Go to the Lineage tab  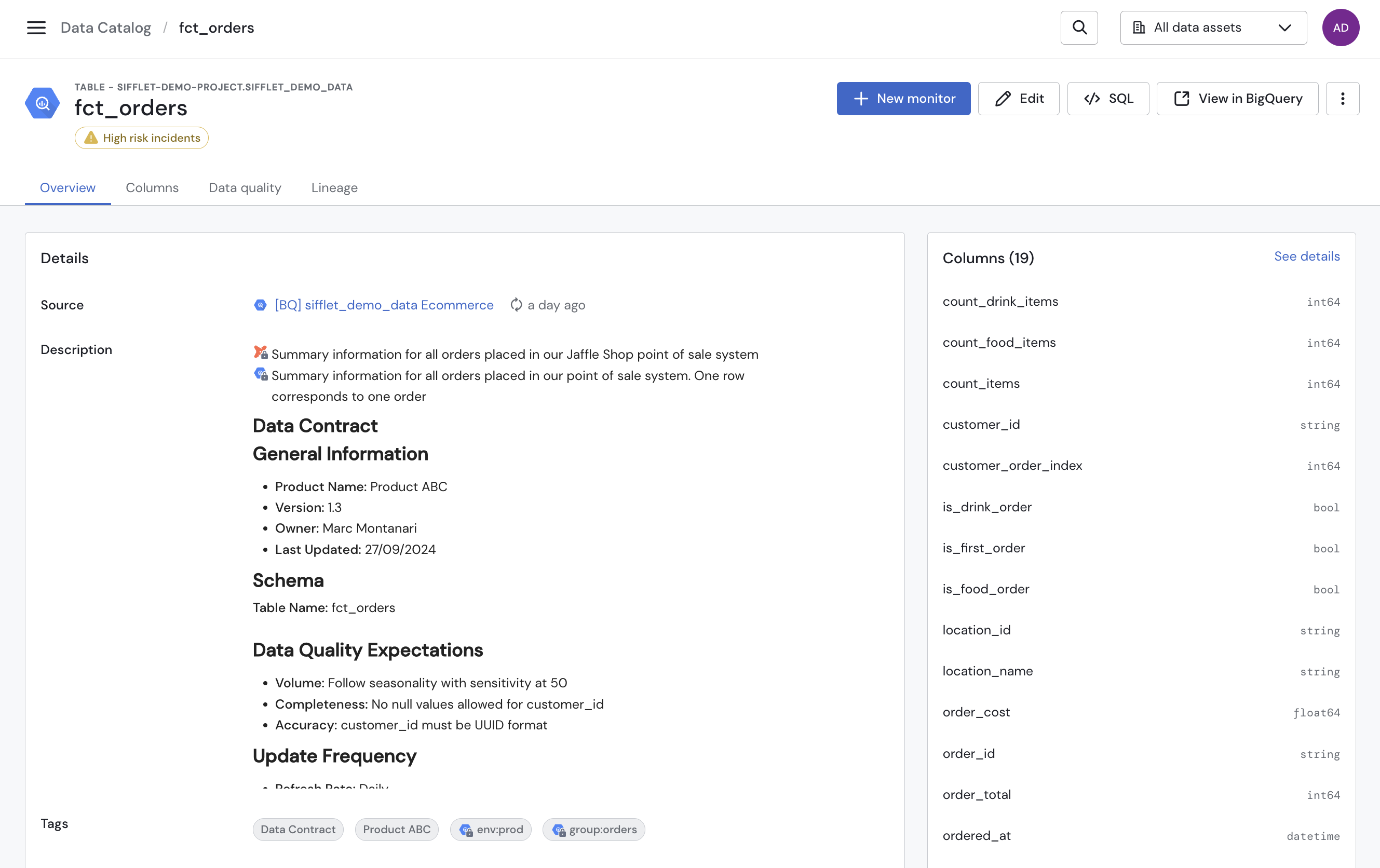[334, 188]
